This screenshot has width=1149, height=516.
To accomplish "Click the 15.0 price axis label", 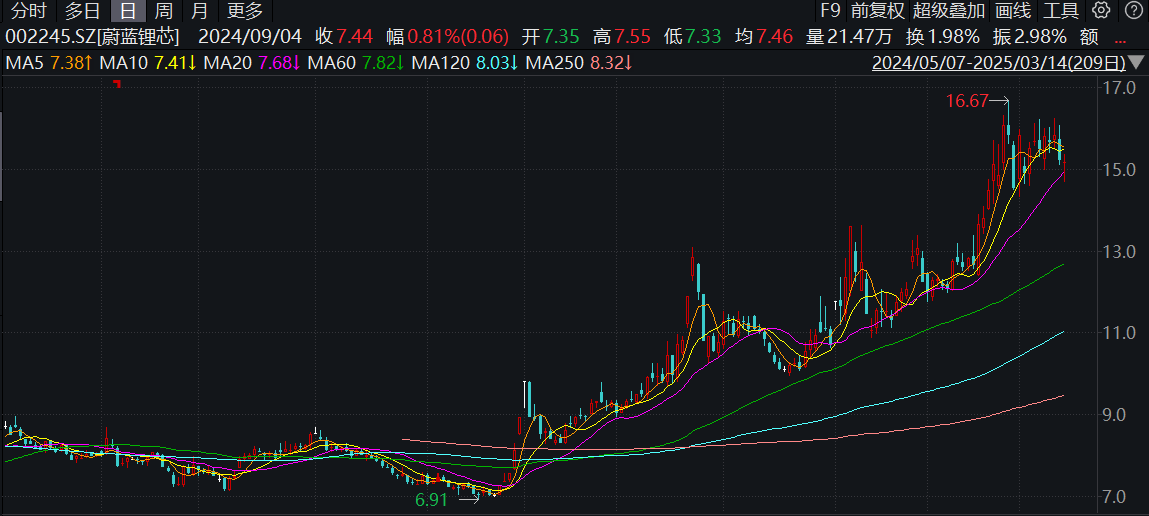I will (x=1118, y=169).
